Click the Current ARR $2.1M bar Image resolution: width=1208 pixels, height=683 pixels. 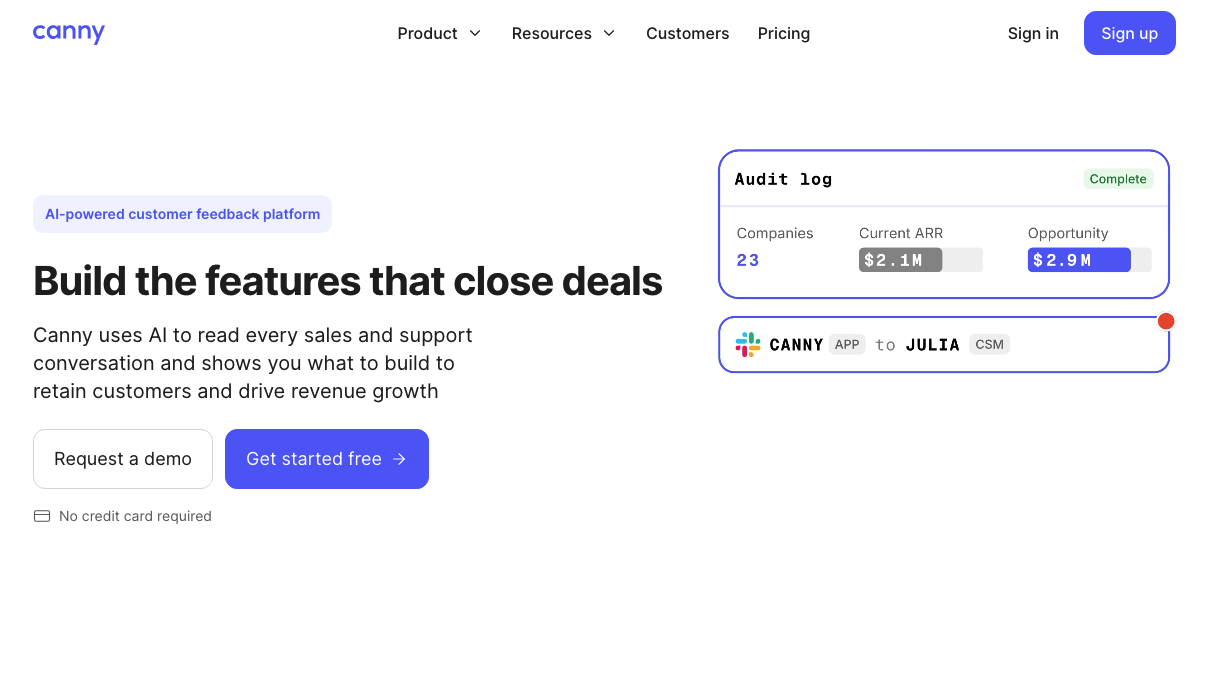point(920,260)
